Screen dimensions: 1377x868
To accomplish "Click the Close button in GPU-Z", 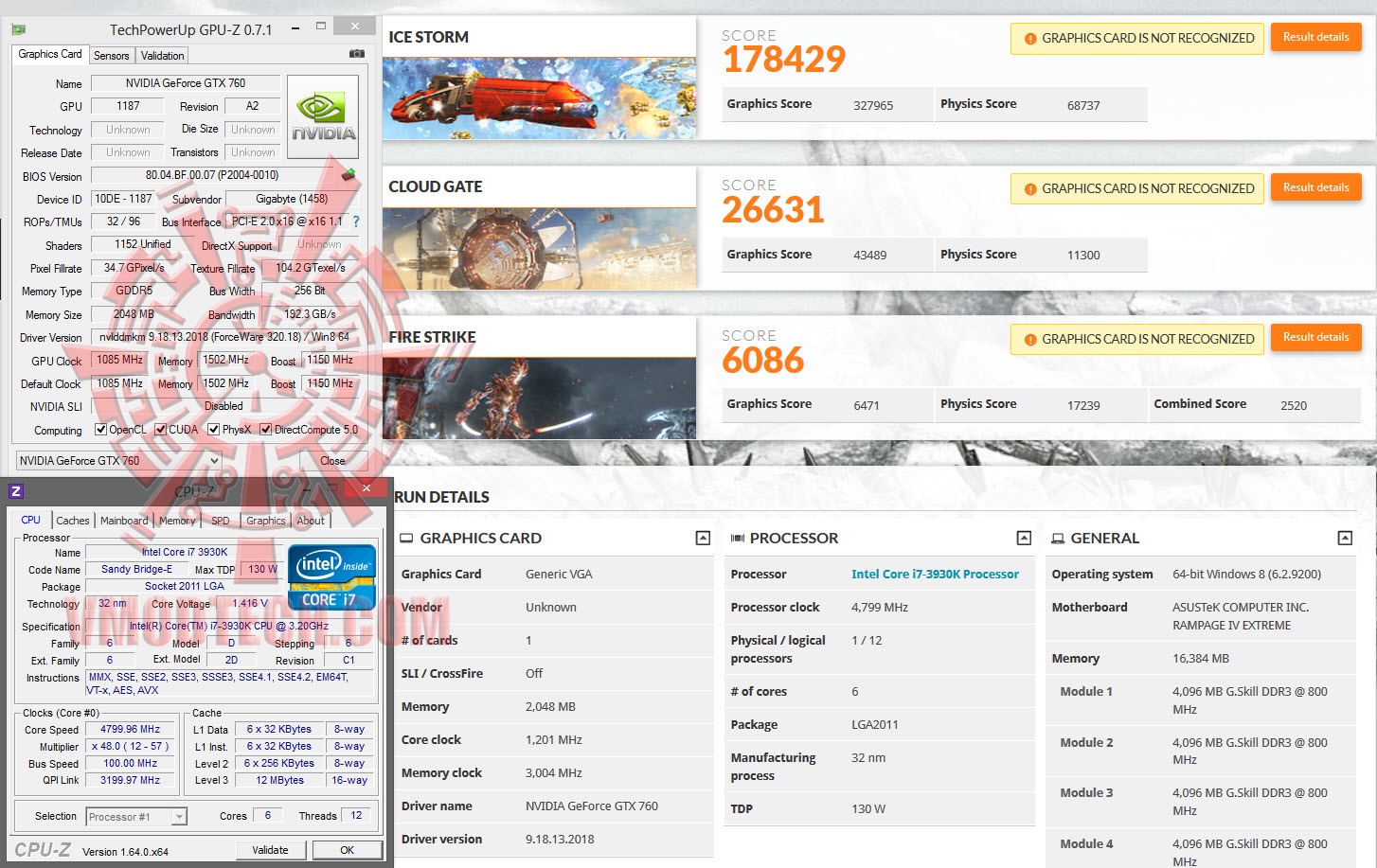I will 332,461.
